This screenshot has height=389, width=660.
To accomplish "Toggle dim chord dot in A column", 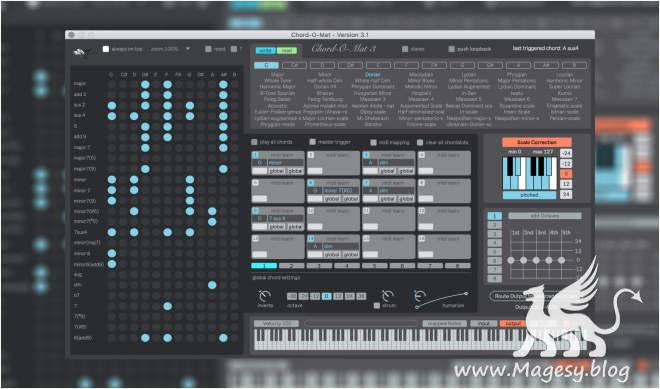I will click(212, 285).
